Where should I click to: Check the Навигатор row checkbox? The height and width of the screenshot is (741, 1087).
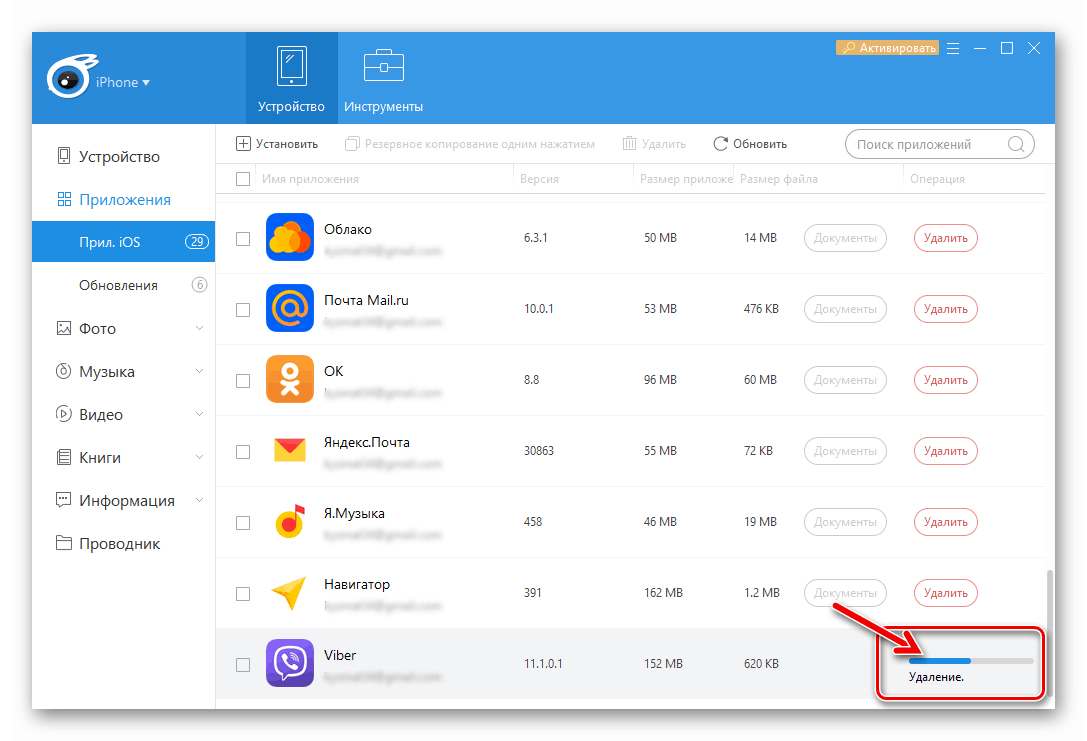243,594
